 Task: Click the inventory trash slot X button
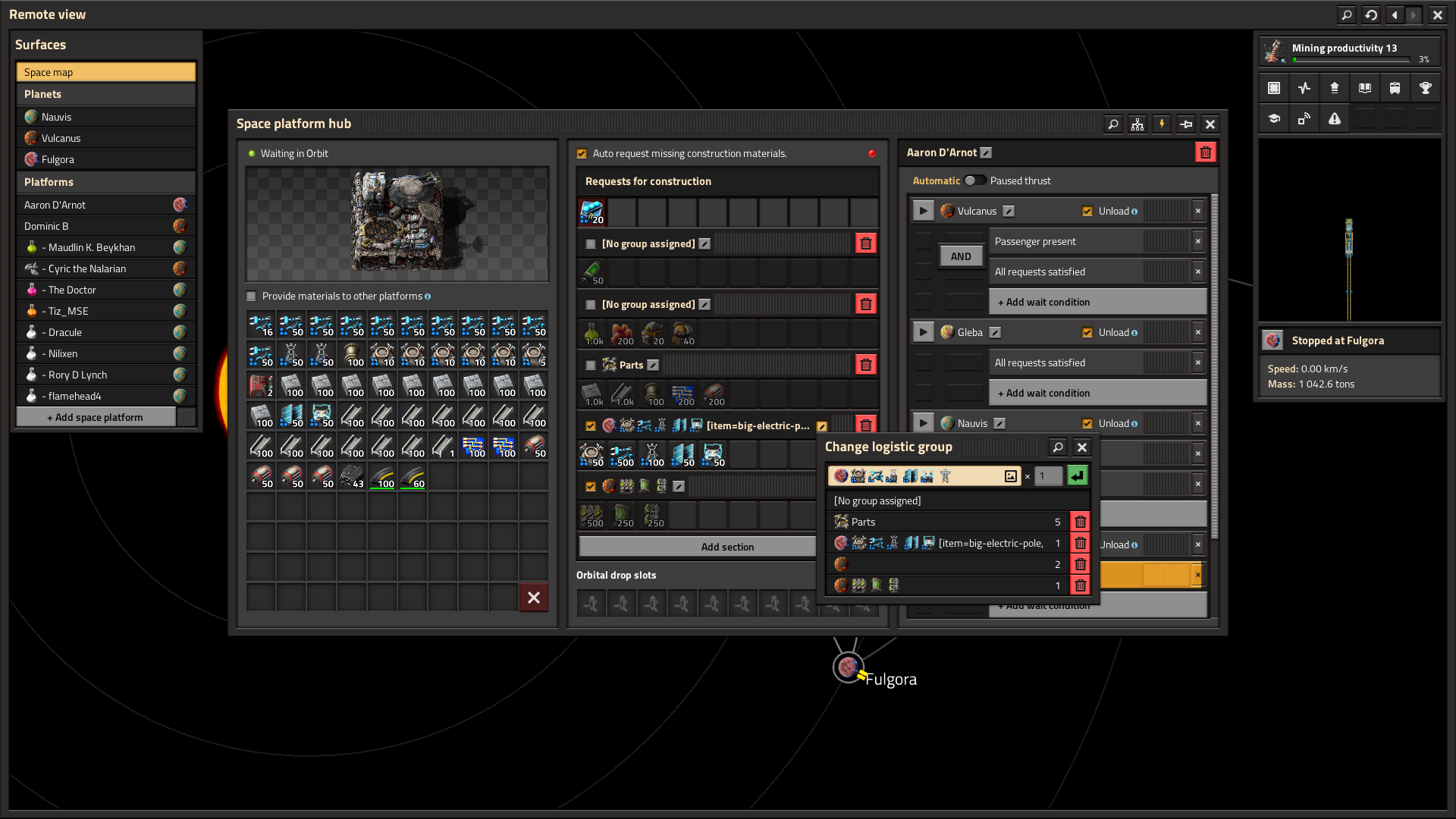[534, 598]
